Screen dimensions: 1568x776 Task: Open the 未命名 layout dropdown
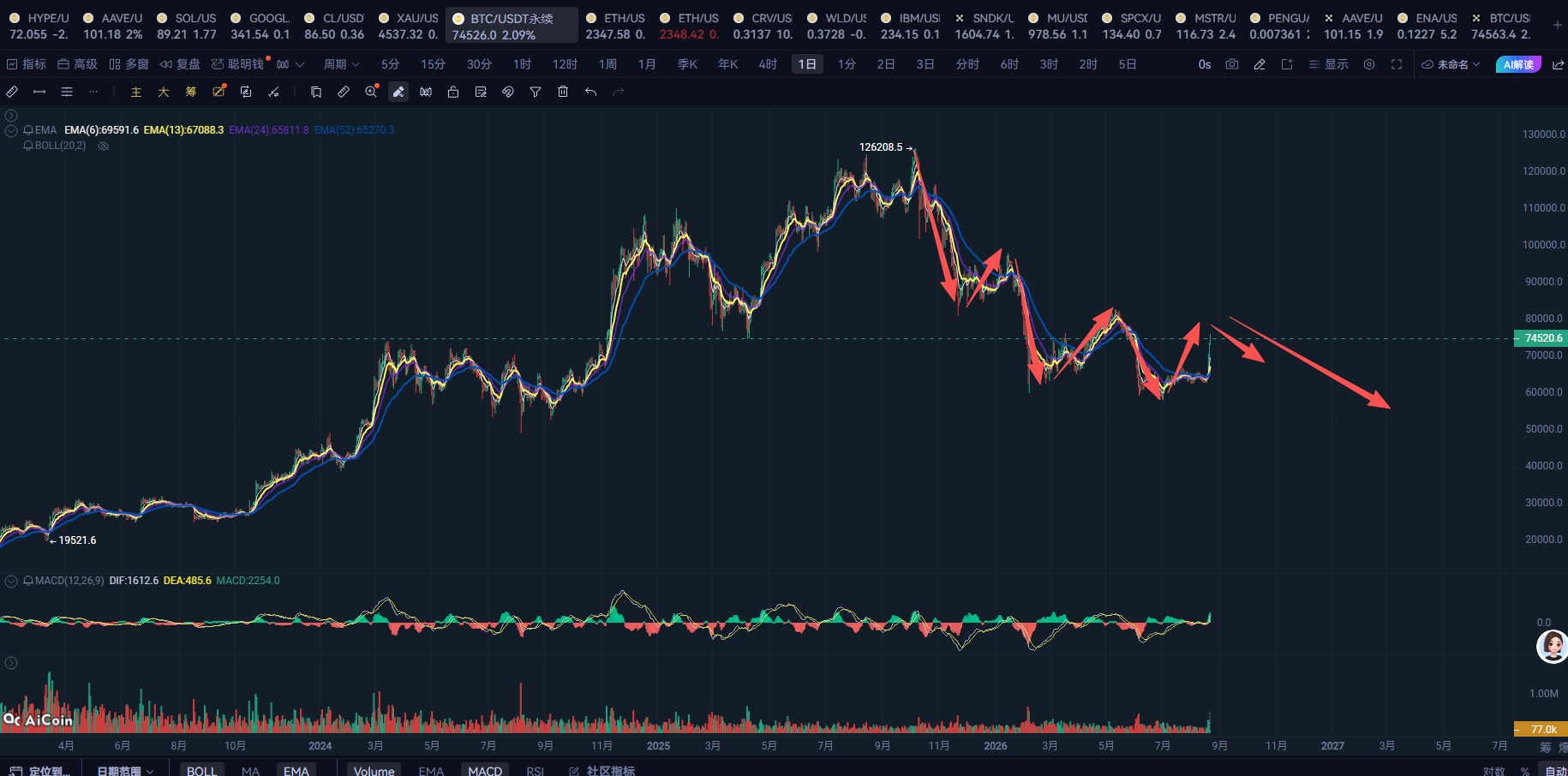[1451, 64]
